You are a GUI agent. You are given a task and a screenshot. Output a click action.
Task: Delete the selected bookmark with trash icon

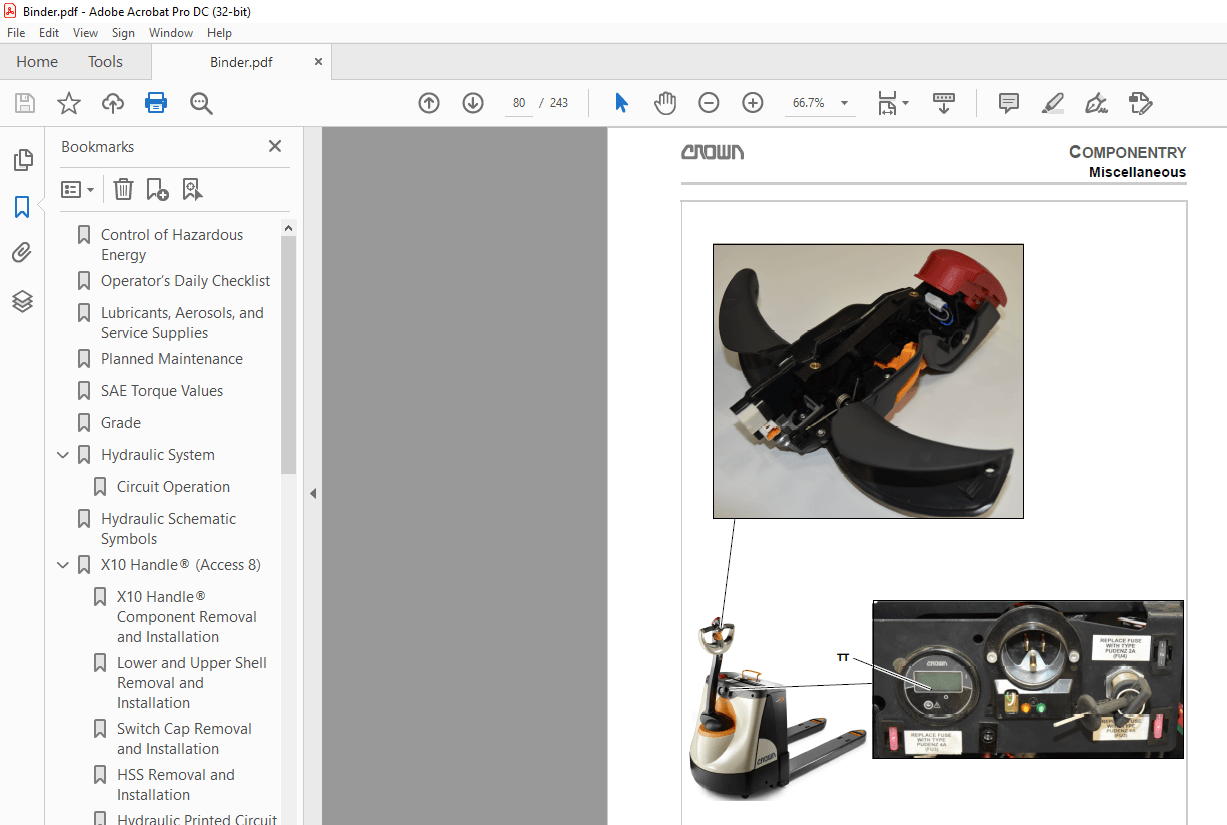pyautogui.click(x=123, y=189)
